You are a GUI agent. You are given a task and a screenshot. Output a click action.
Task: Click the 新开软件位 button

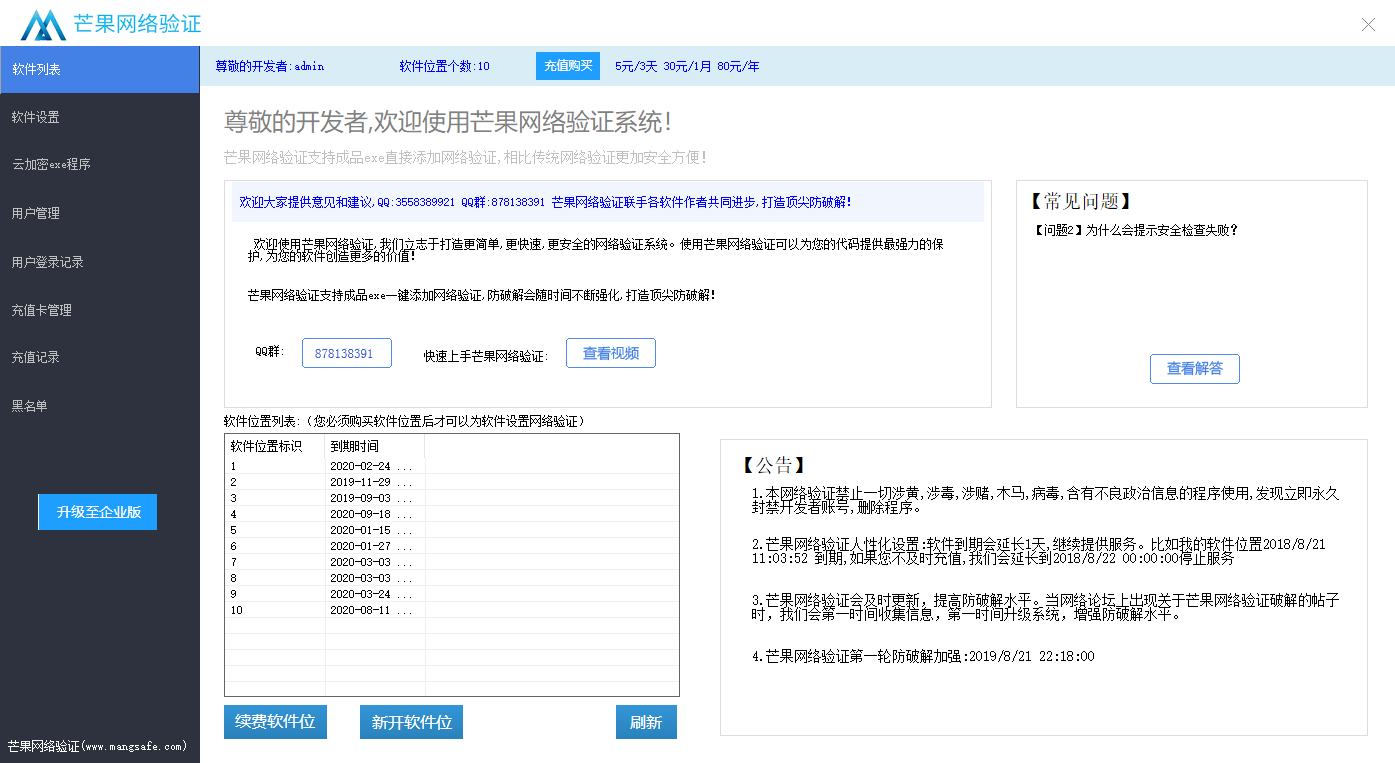tap(411, 722)
